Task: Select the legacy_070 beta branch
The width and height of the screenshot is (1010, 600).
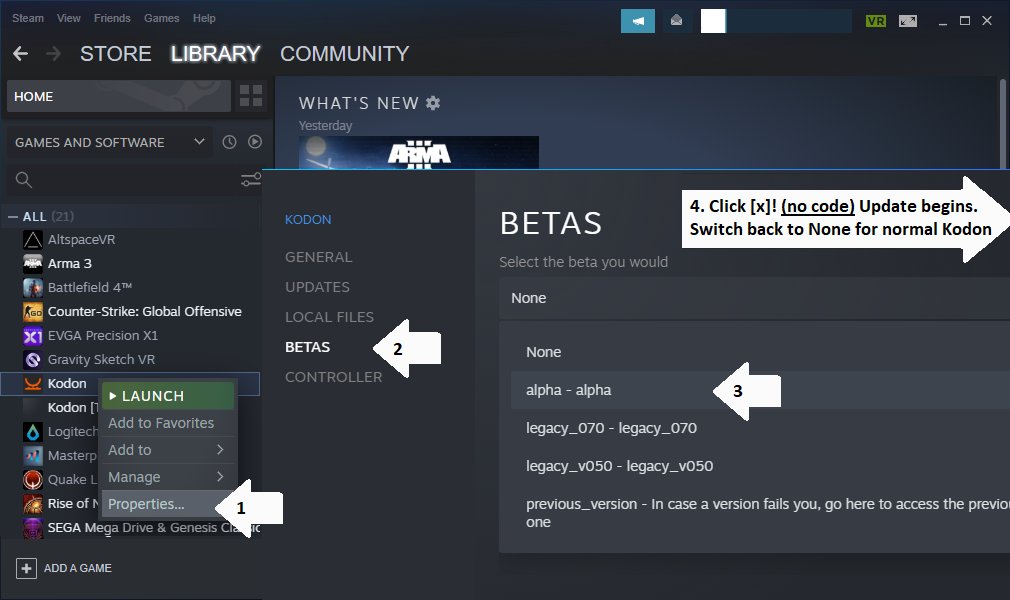Action: (x=760, y=428)
